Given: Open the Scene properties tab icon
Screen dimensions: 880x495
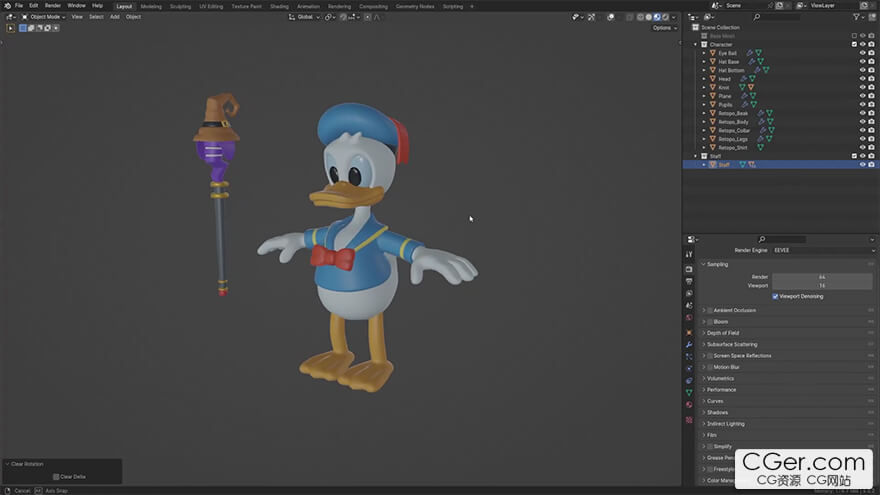Looking at the screenshot, I should 689,305.
